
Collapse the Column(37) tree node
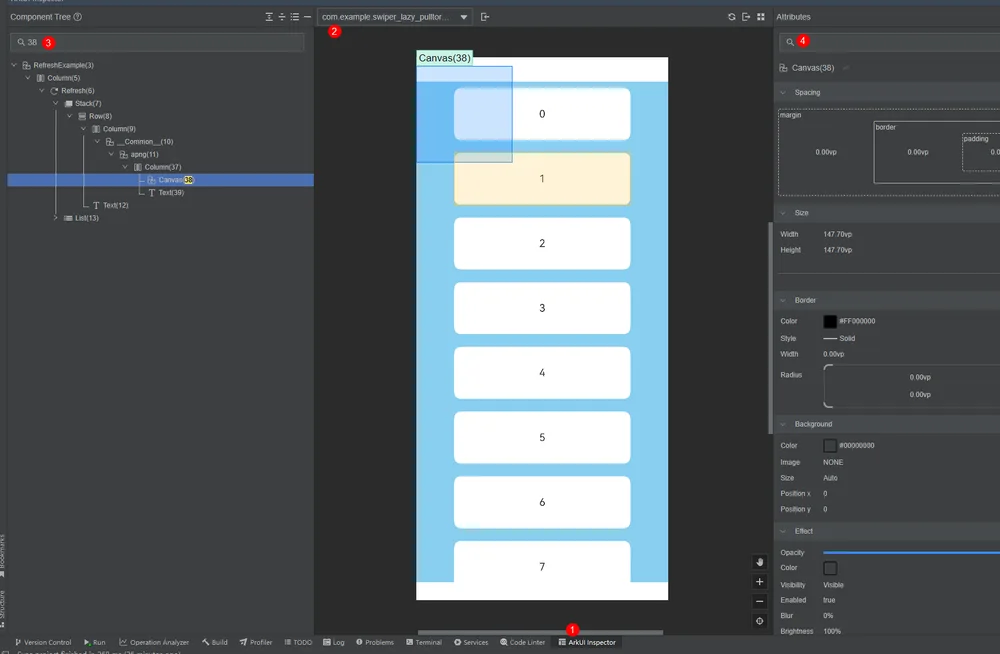[125, 167]
